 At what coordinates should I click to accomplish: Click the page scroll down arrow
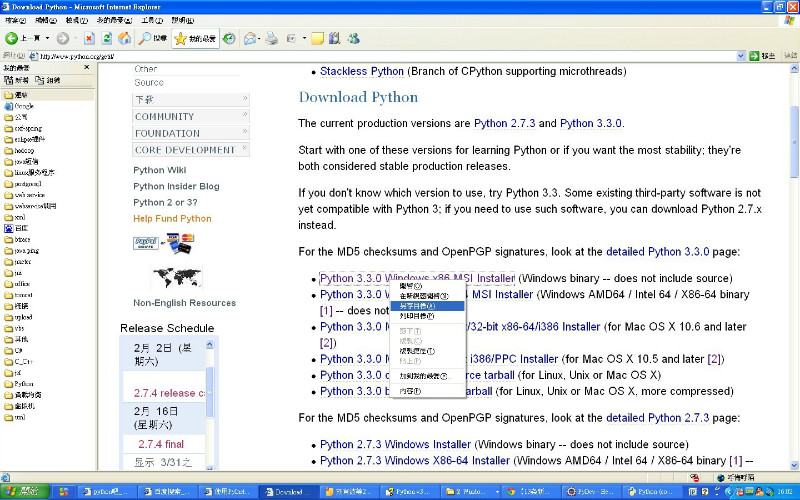tap(794, 465)
